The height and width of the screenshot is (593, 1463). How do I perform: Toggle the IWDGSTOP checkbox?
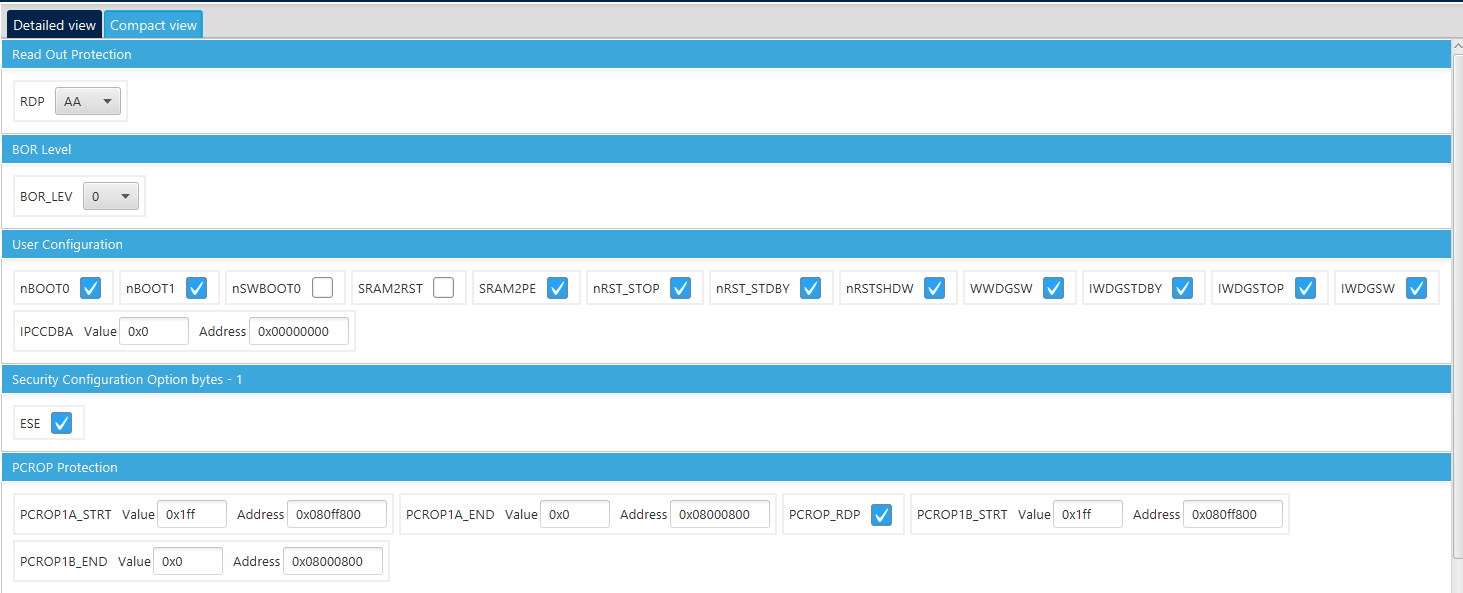click(1305, 287)
